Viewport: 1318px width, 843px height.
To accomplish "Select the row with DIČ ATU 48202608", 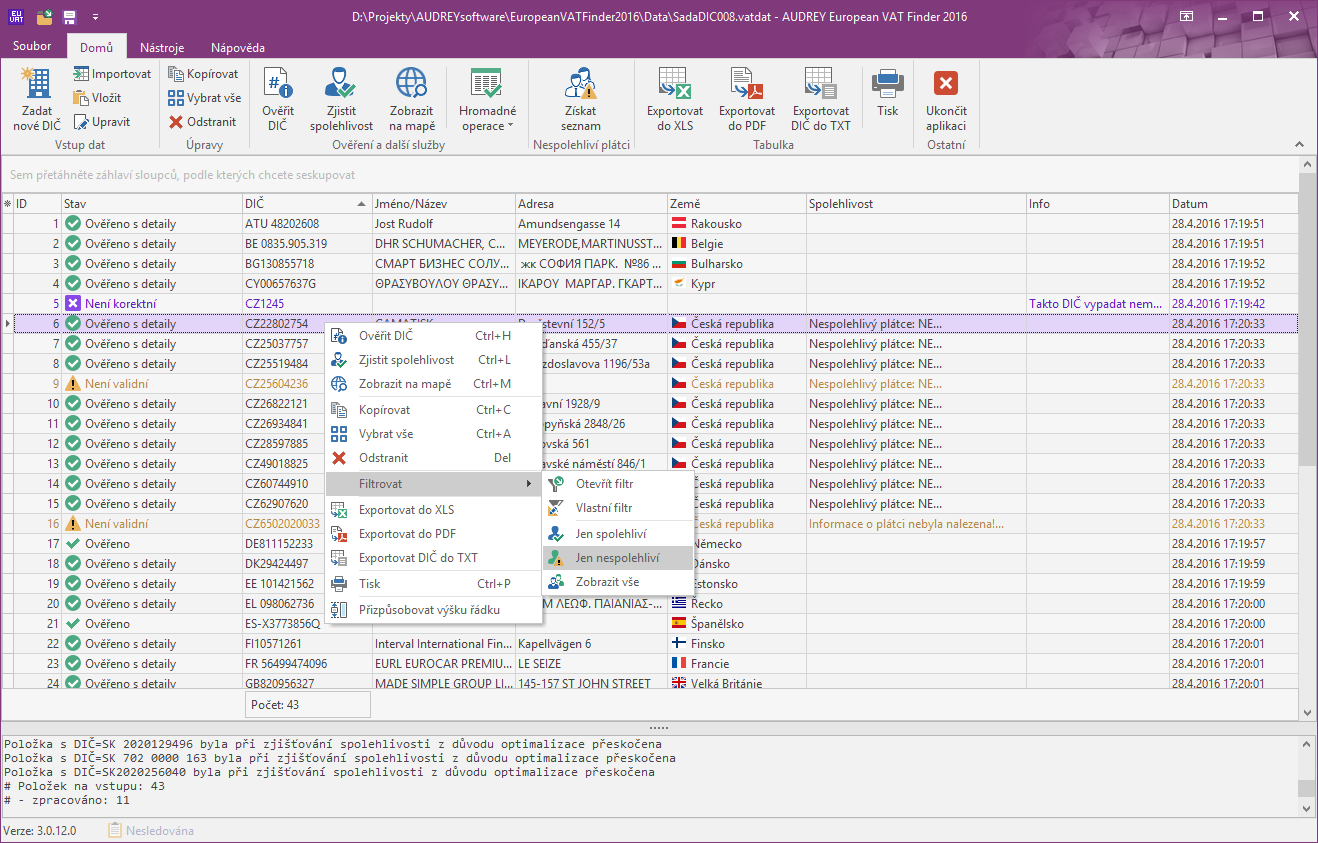I will (282, 224).
